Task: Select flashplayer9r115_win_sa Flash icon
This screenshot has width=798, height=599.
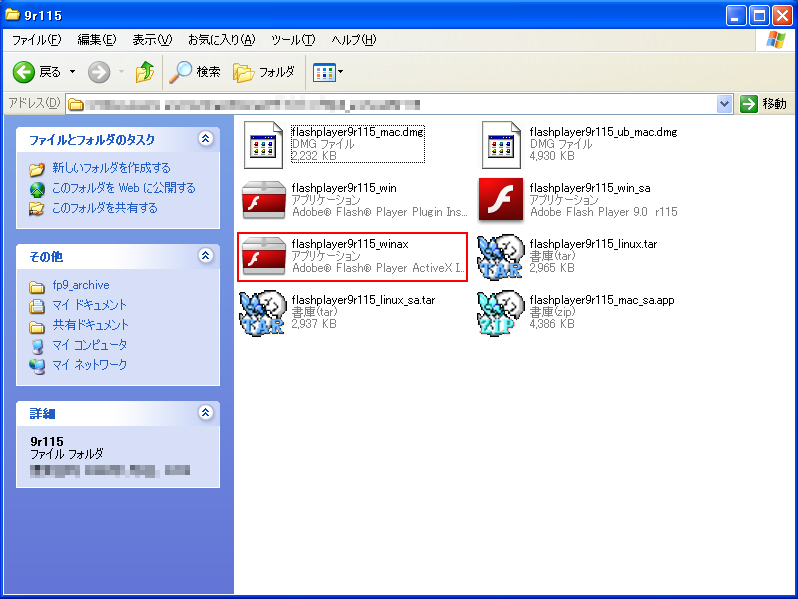Action: point(501,199)
